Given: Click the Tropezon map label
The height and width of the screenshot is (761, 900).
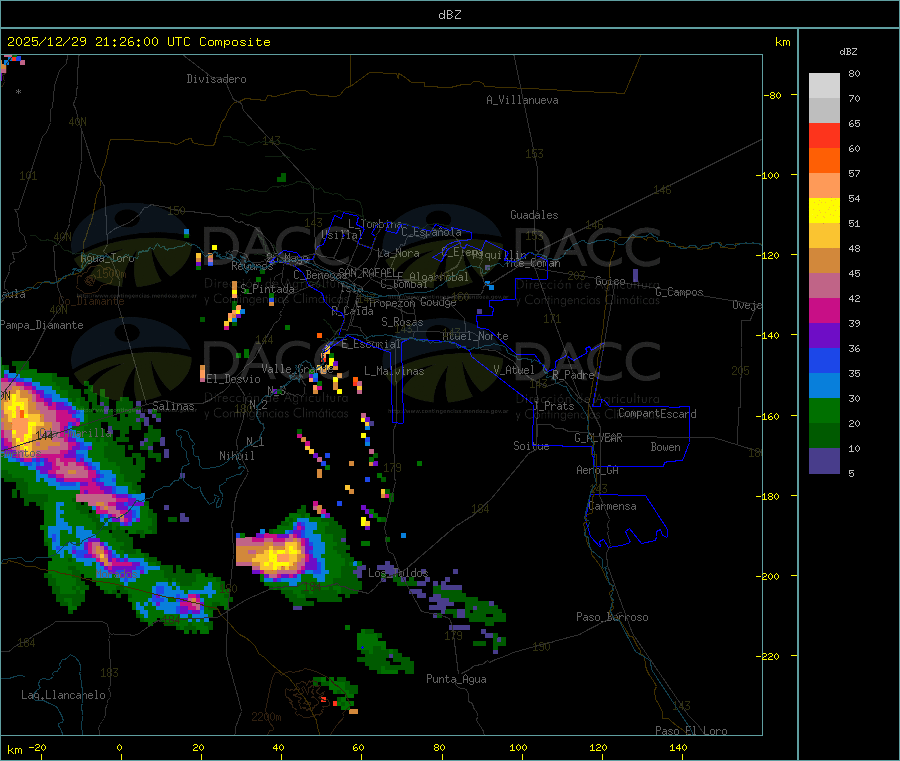Looking at the screenshot, I should (x=391, y=303).
